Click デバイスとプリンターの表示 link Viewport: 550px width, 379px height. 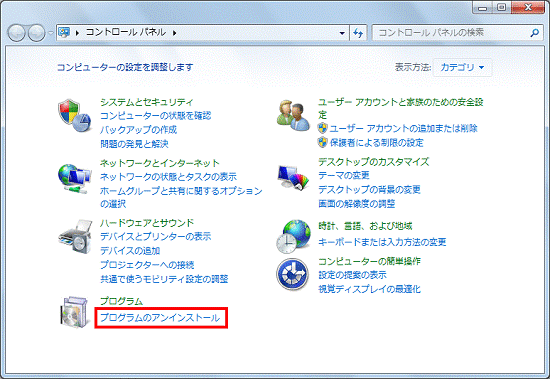tap(156, 236)
